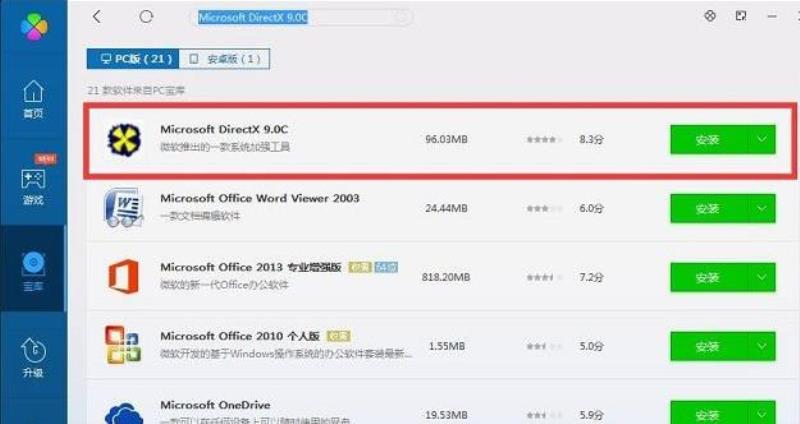Click the search box containing Microsoft DirectX 9.0C
Screen dimensions: 800x424
[x=301, y=17]
